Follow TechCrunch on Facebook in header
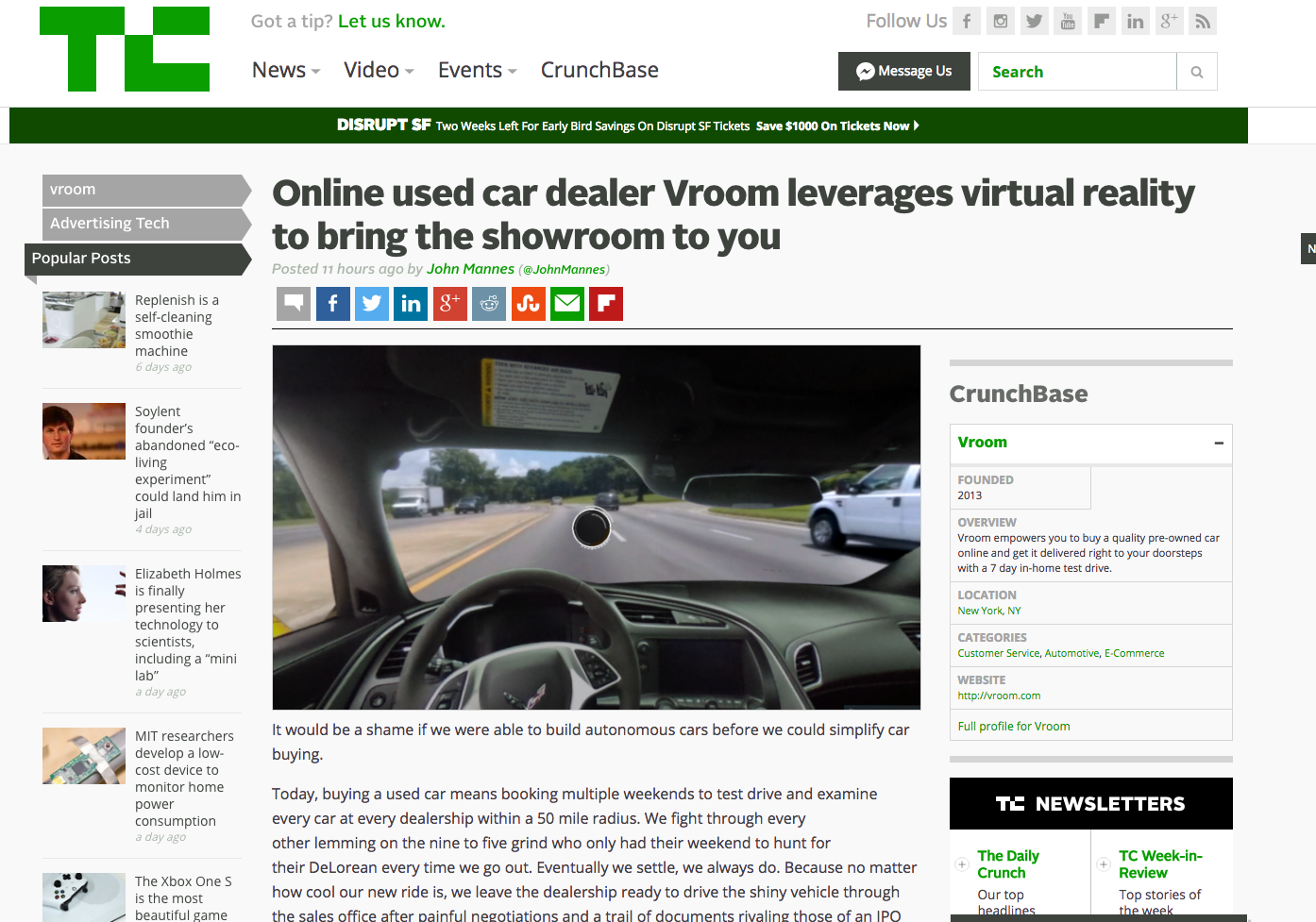The width and height of the screenshot is (1316, 922). [x=966, y=21]
